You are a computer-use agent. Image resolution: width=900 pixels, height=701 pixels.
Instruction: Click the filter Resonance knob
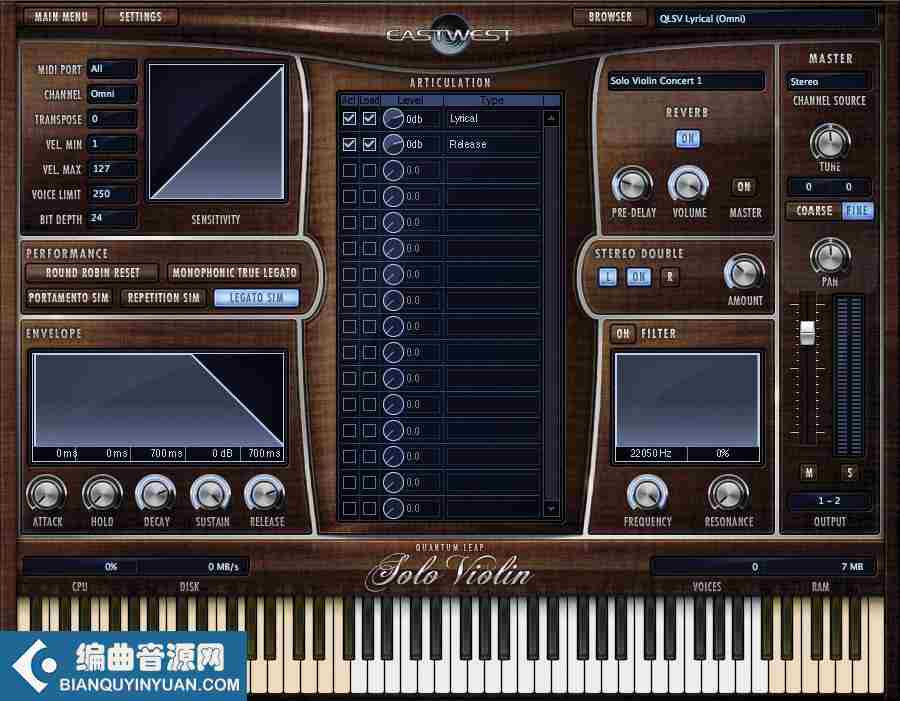point(728,494)
